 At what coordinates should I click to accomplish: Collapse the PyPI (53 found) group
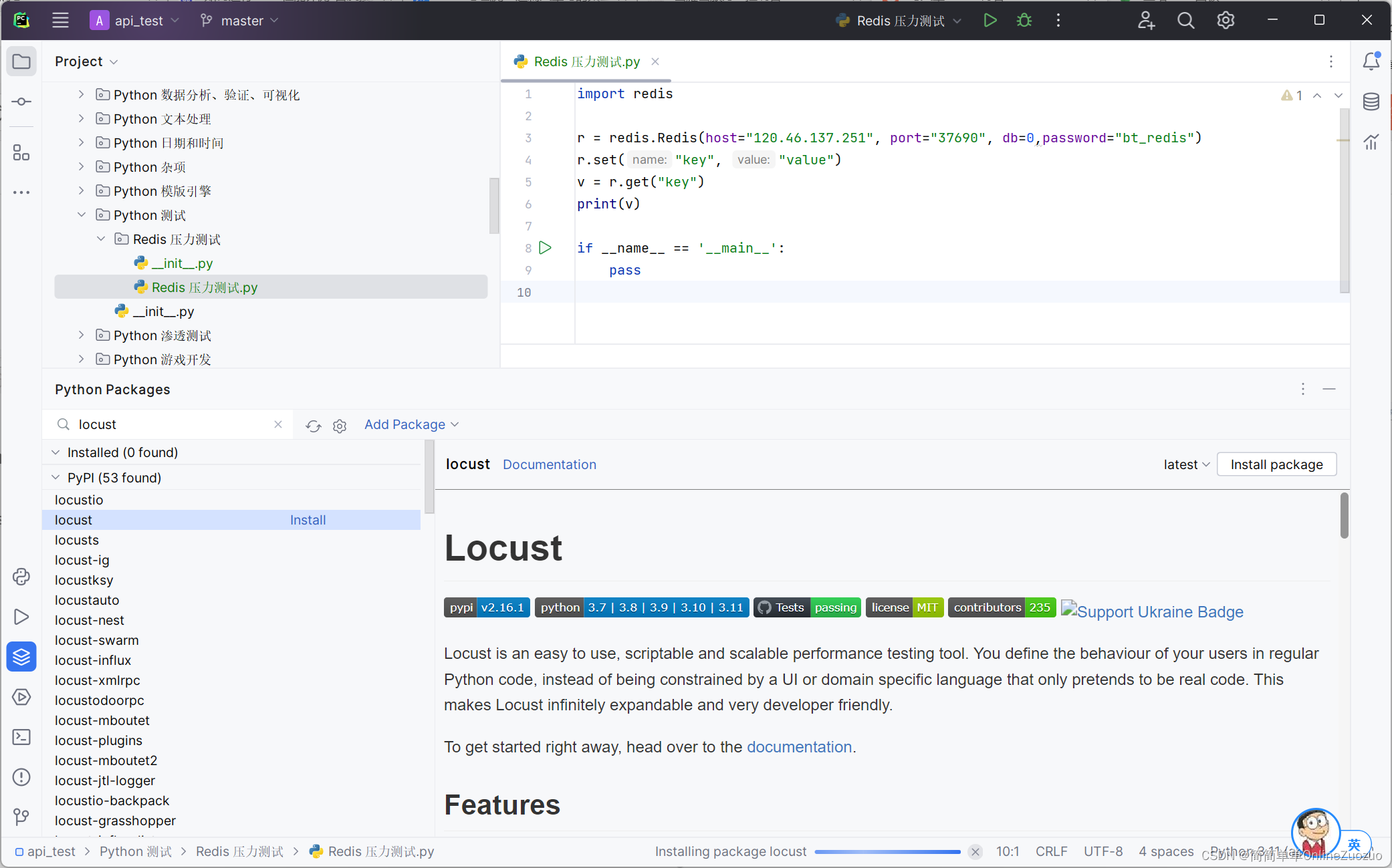point(56,478)
